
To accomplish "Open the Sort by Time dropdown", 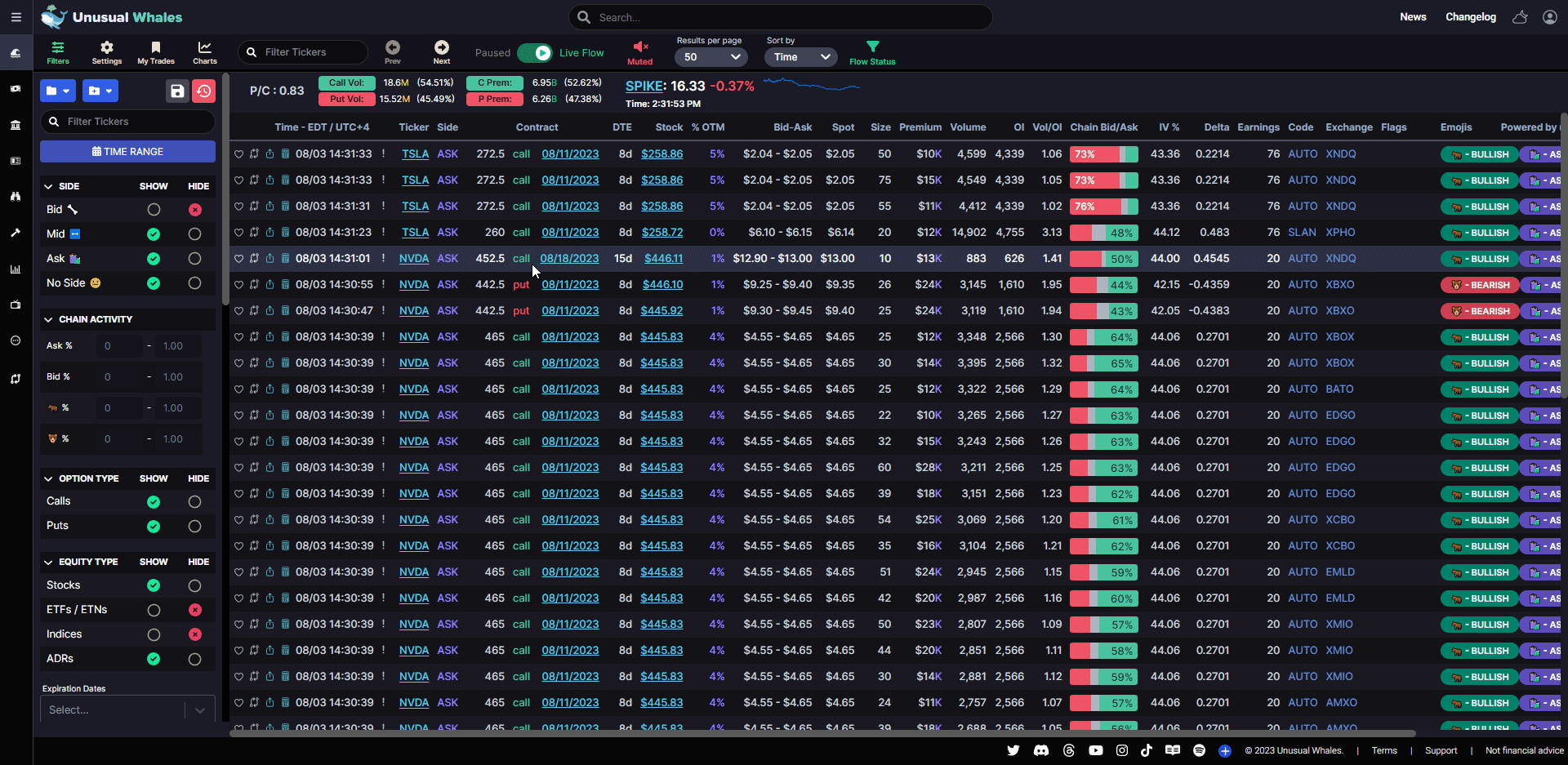I will [x=801, y=57].
